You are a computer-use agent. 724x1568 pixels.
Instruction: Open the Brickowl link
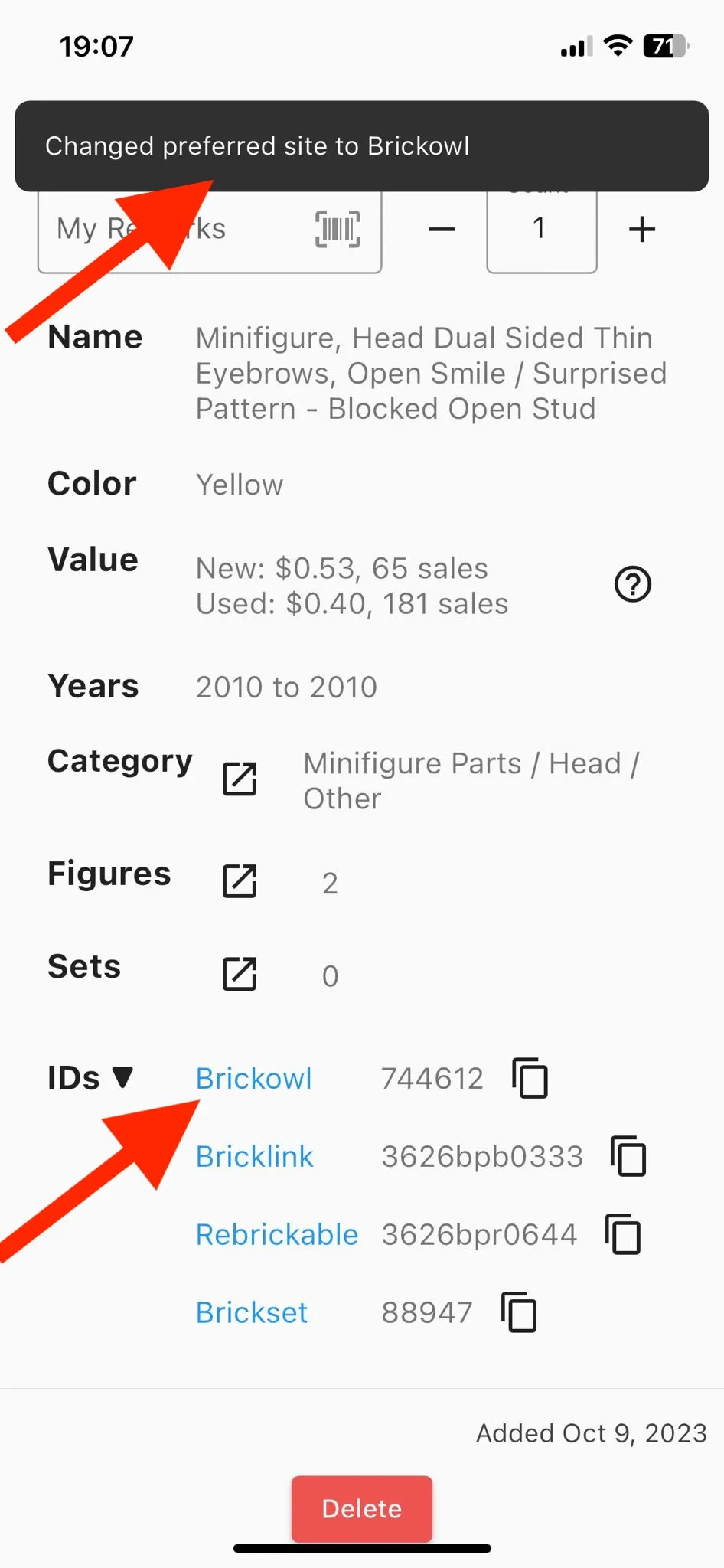pyautogui.click(x=254, y=1078)
